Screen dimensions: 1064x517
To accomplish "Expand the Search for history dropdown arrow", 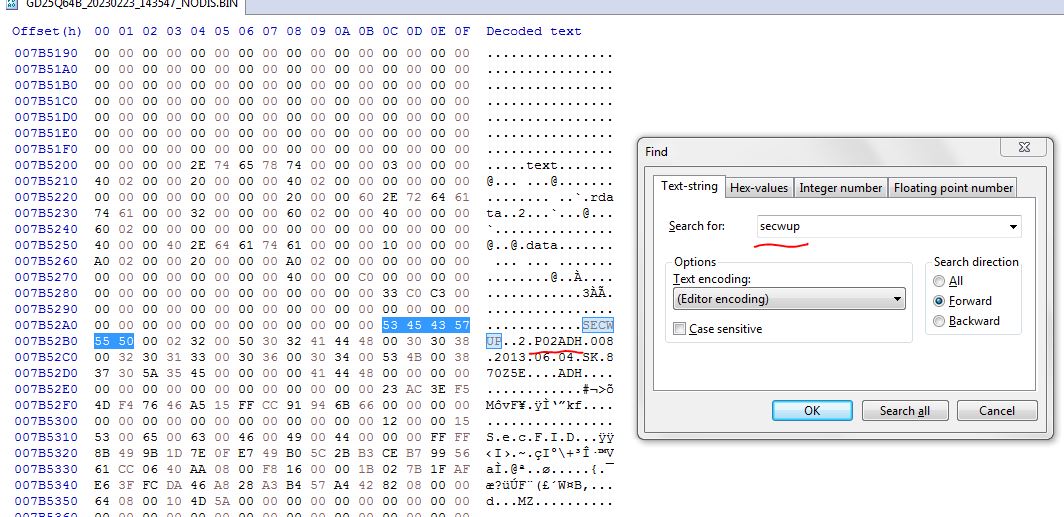I will 1013,227.
